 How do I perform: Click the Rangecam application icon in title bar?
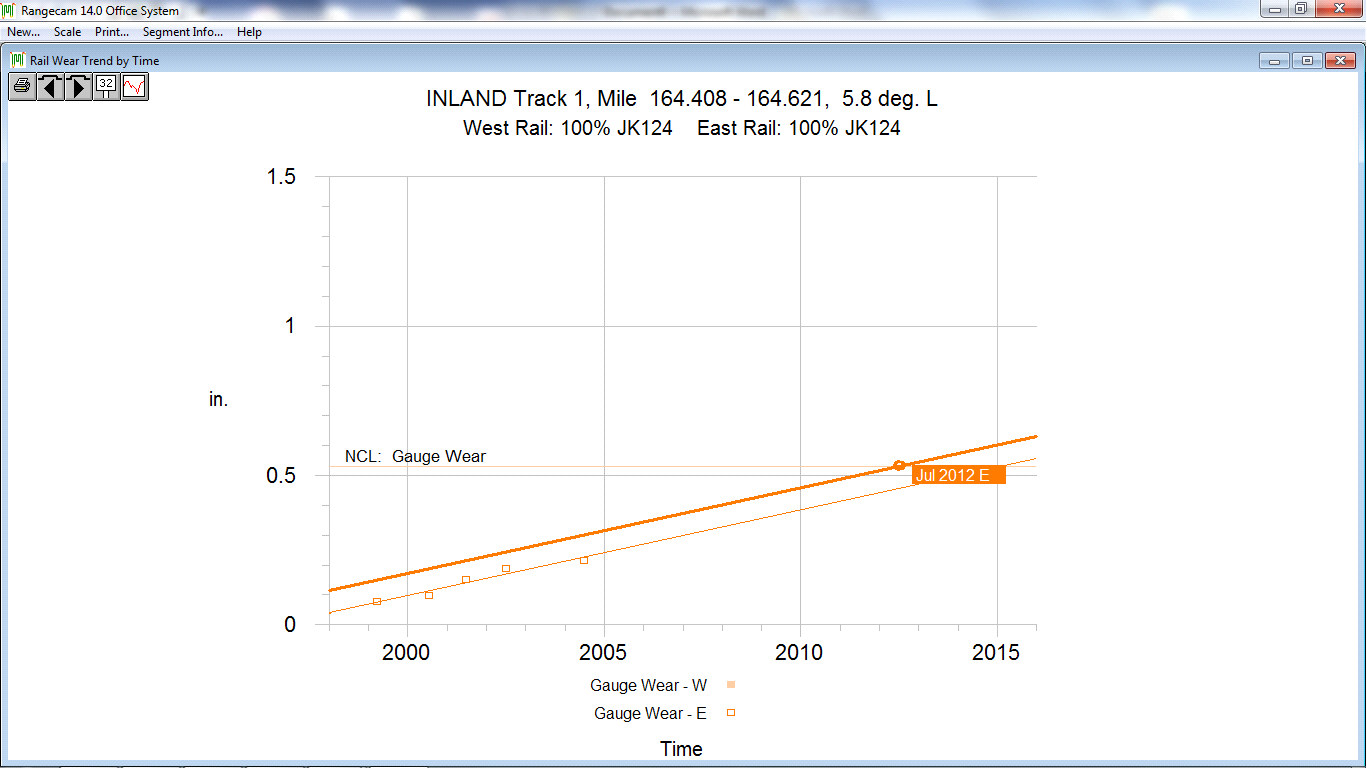(x=9, y=11)
